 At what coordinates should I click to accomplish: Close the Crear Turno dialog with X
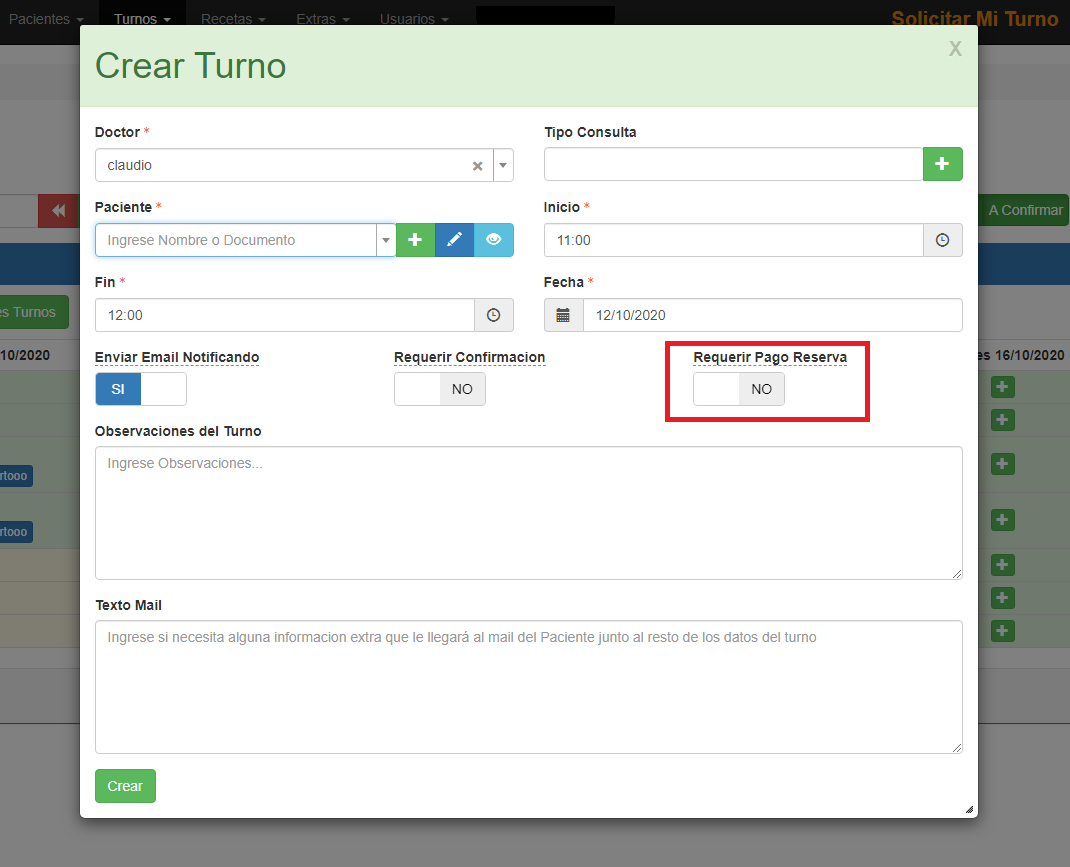955,49
